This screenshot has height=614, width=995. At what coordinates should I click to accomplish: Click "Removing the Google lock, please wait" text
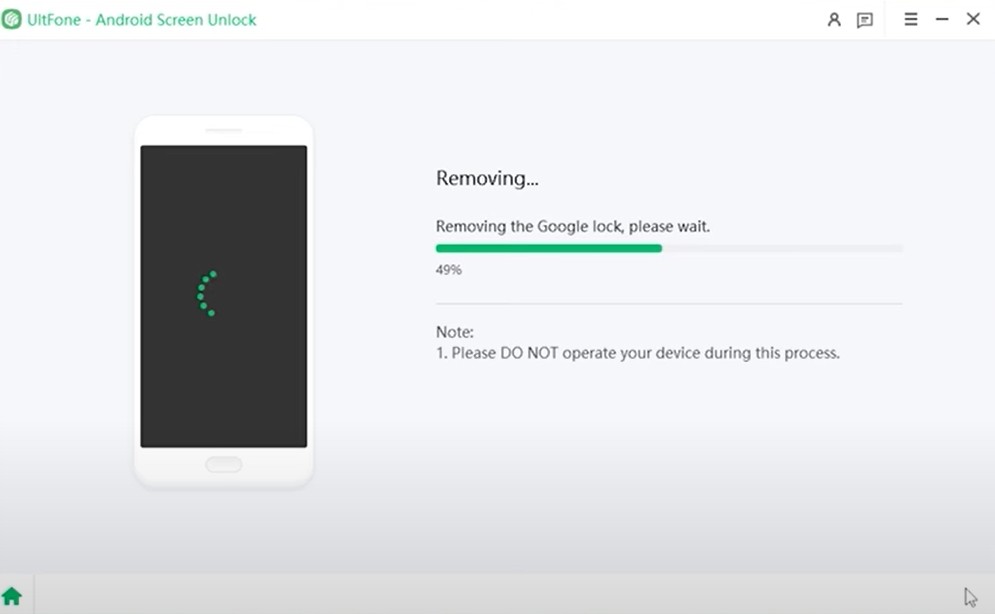(x=573, y=227)
